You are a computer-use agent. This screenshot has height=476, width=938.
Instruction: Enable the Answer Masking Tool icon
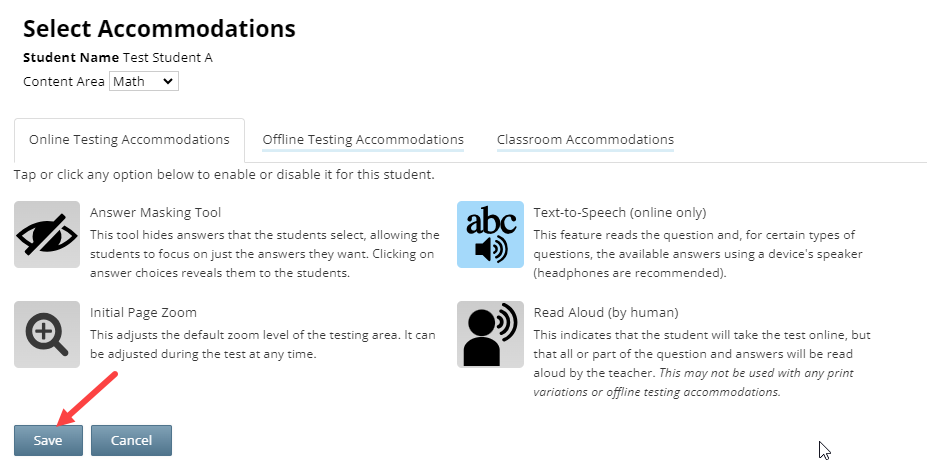pyautogui.click(x=47, y=234)
